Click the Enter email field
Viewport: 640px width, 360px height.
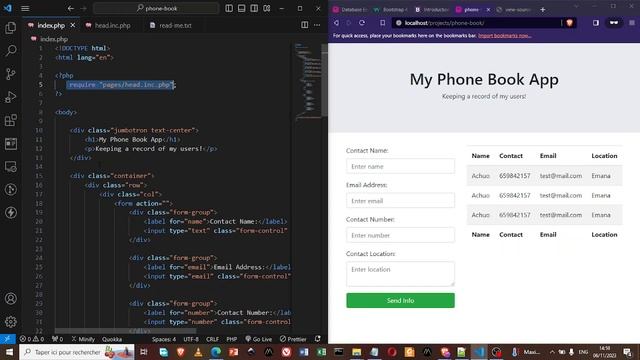point(400,200)
